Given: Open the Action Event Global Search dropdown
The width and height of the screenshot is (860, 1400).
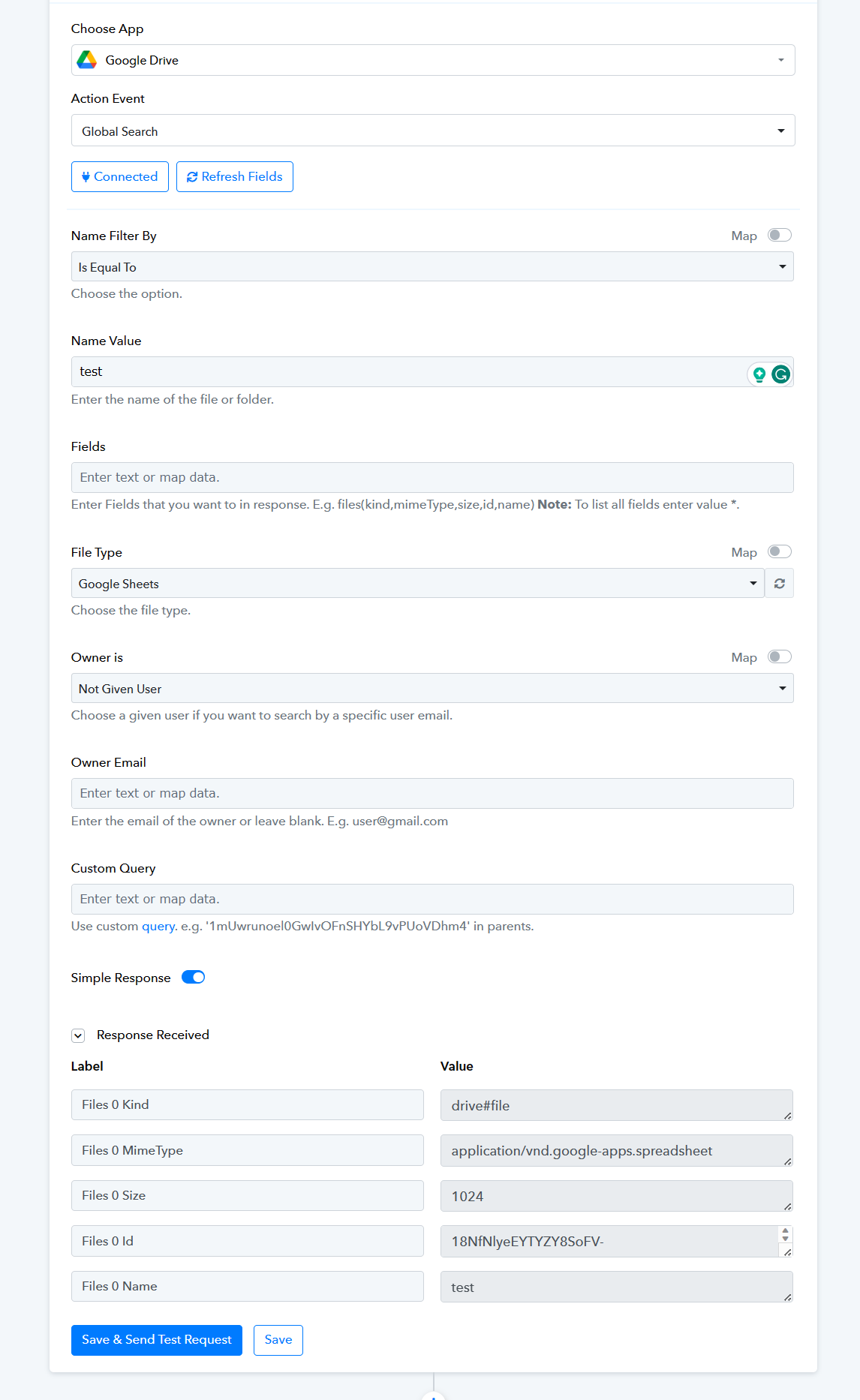Looking at the screenshot, I should click(x=433, y=131).
